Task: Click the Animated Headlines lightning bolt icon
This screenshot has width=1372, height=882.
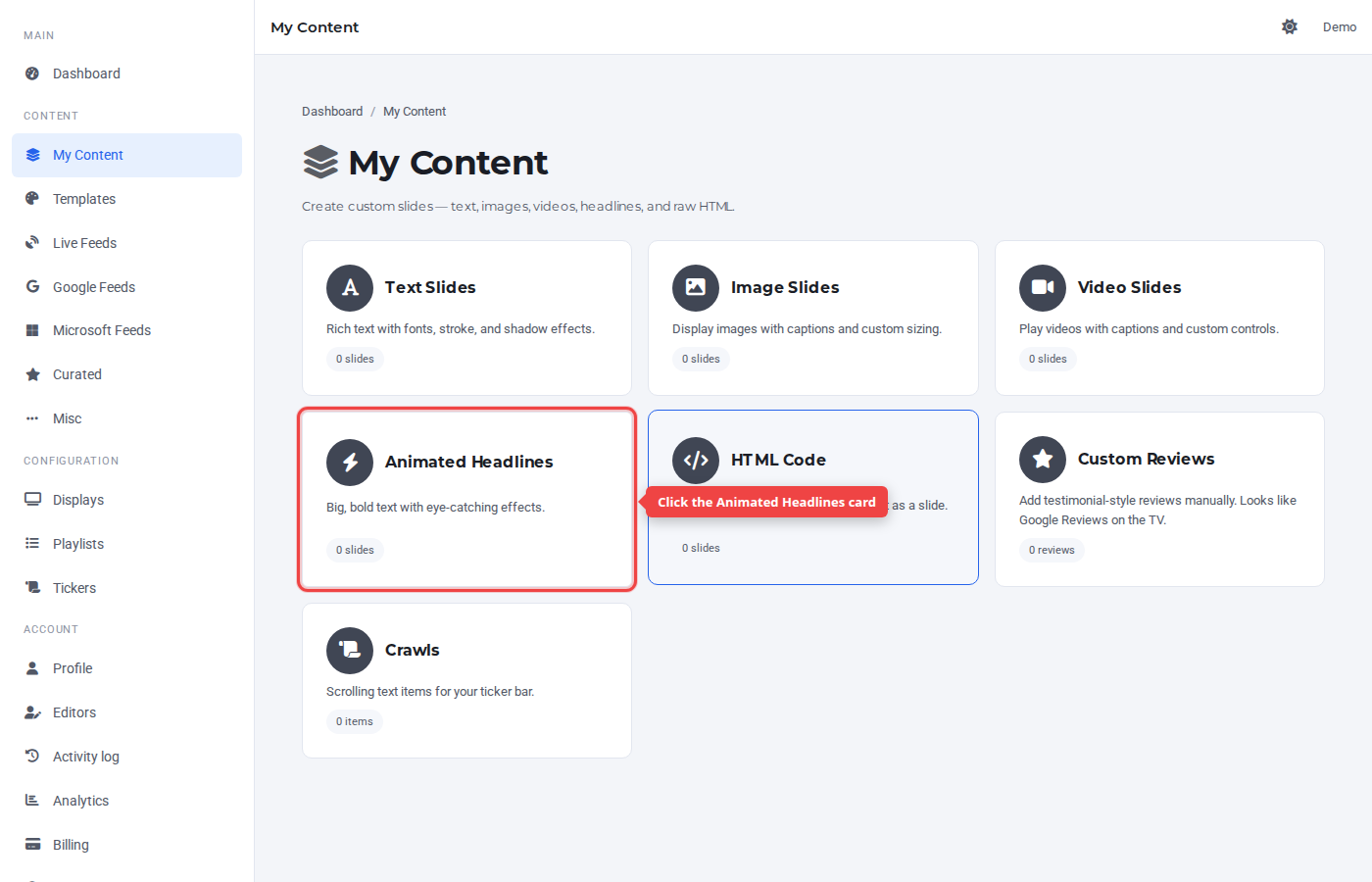Action: 350,463
